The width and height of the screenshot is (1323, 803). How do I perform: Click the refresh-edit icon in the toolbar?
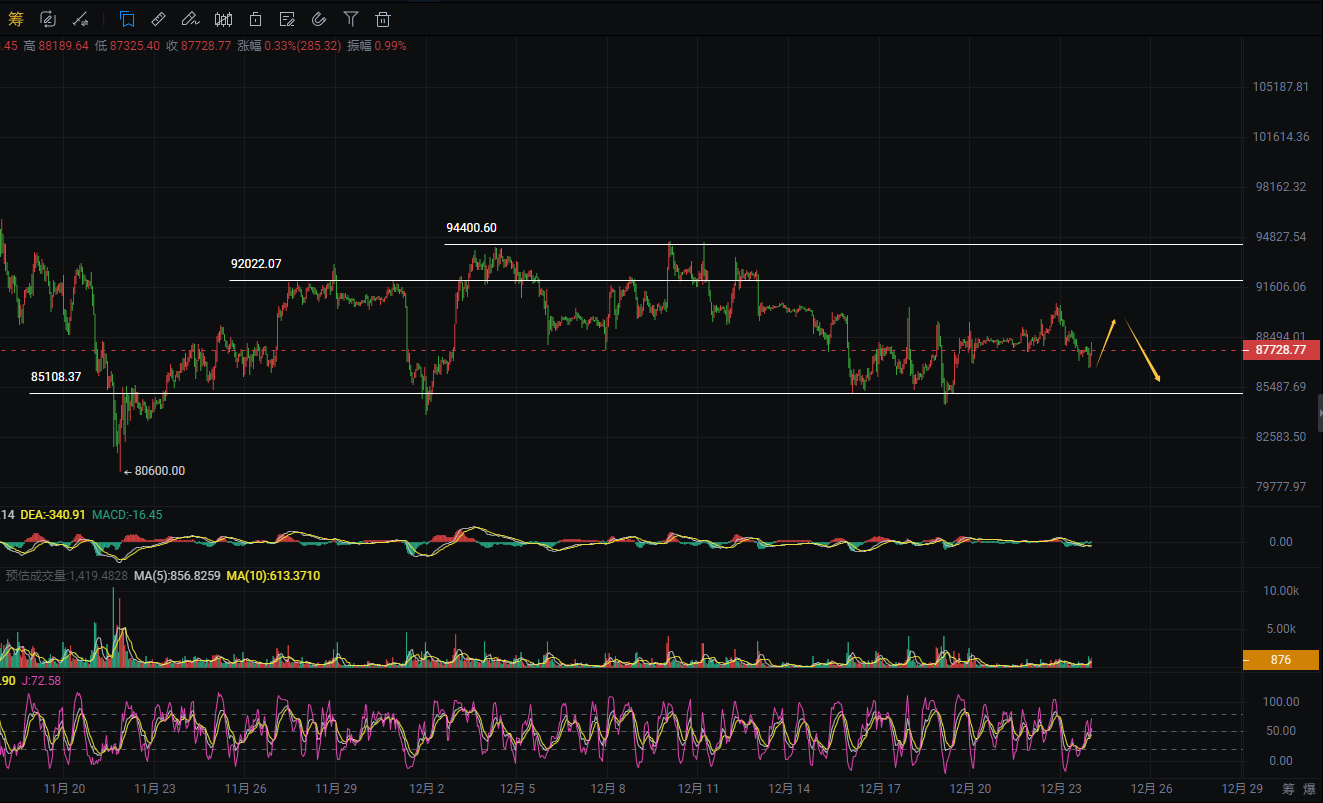coord(48,18)
